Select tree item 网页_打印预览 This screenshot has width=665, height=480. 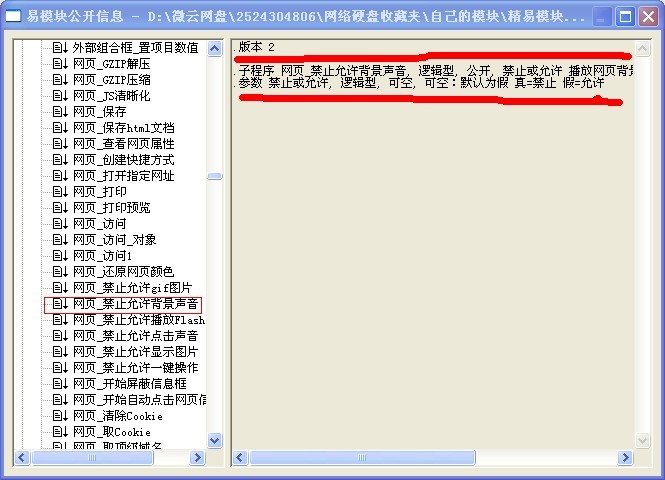point(112,208)
